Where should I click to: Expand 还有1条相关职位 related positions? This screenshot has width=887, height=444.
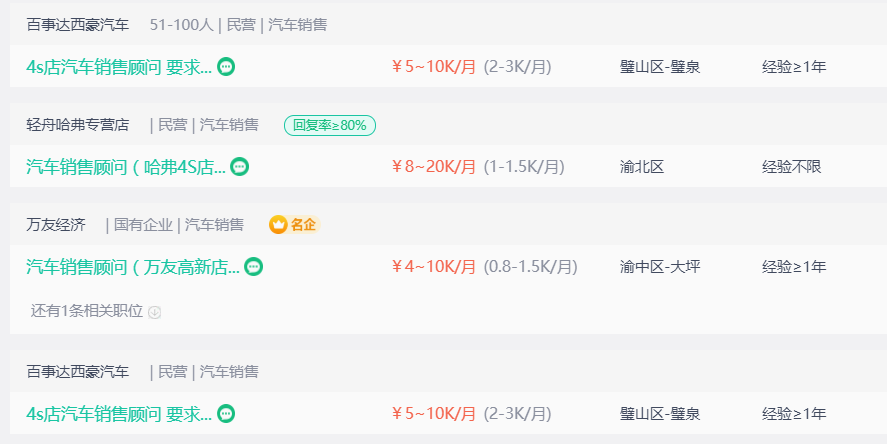[x=87, y=311]
